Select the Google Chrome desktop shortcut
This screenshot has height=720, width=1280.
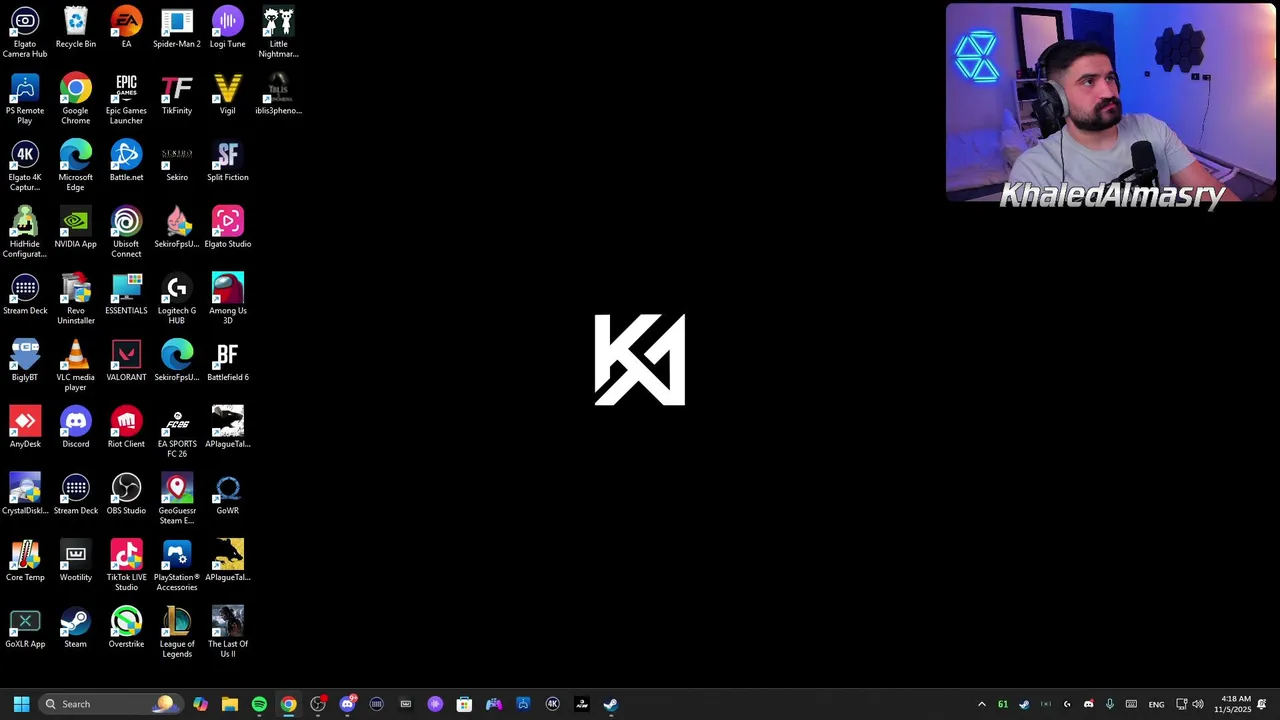76,99
